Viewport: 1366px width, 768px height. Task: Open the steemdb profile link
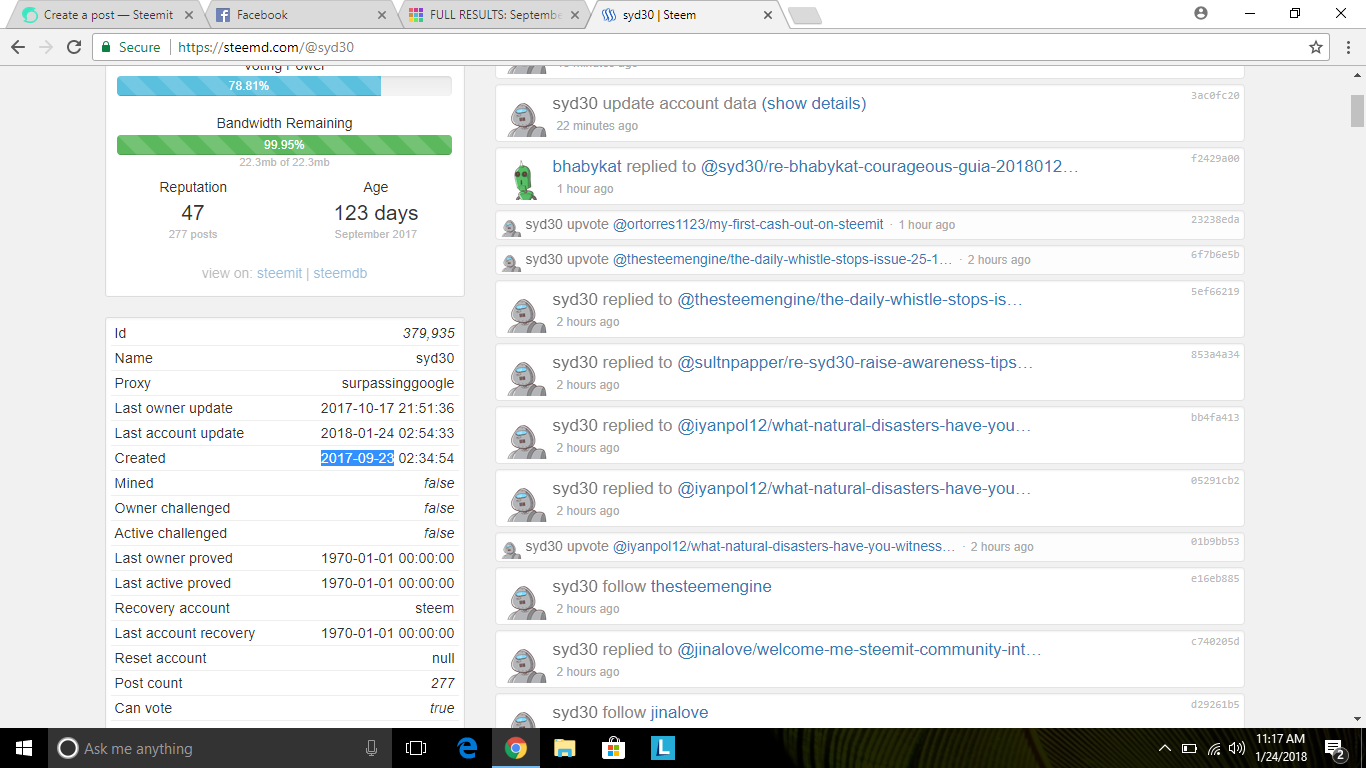pyautogui.click(x=340, y=273)
